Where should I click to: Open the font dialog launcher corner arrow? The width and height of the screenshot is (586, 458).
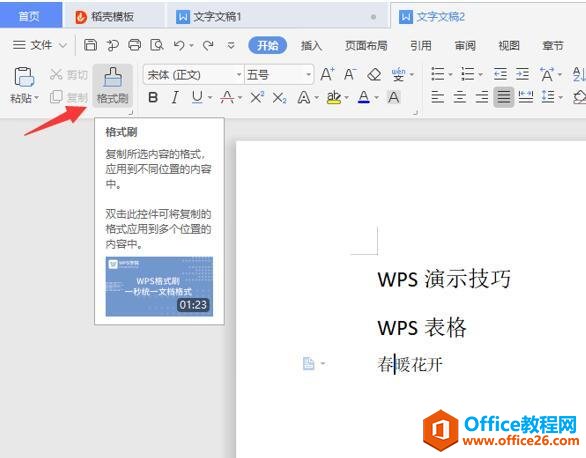pos(415,112)
